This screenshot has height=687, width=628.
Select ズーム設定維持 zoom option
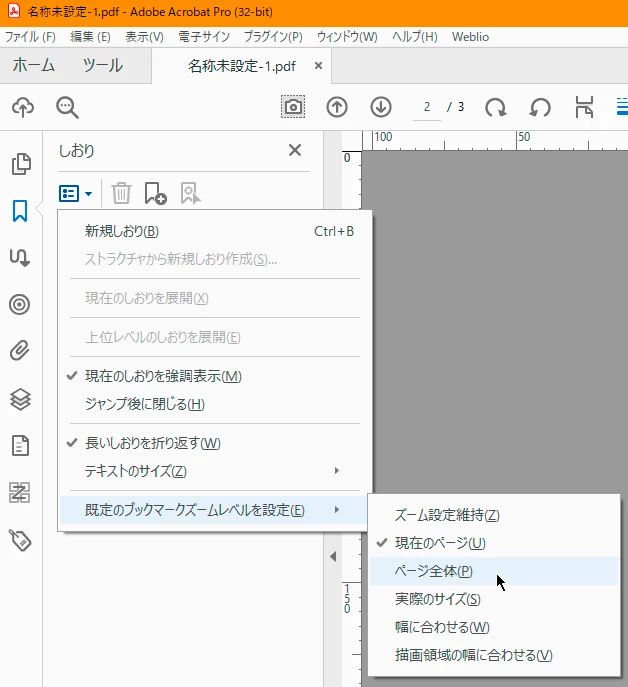(x=494, y=515)
